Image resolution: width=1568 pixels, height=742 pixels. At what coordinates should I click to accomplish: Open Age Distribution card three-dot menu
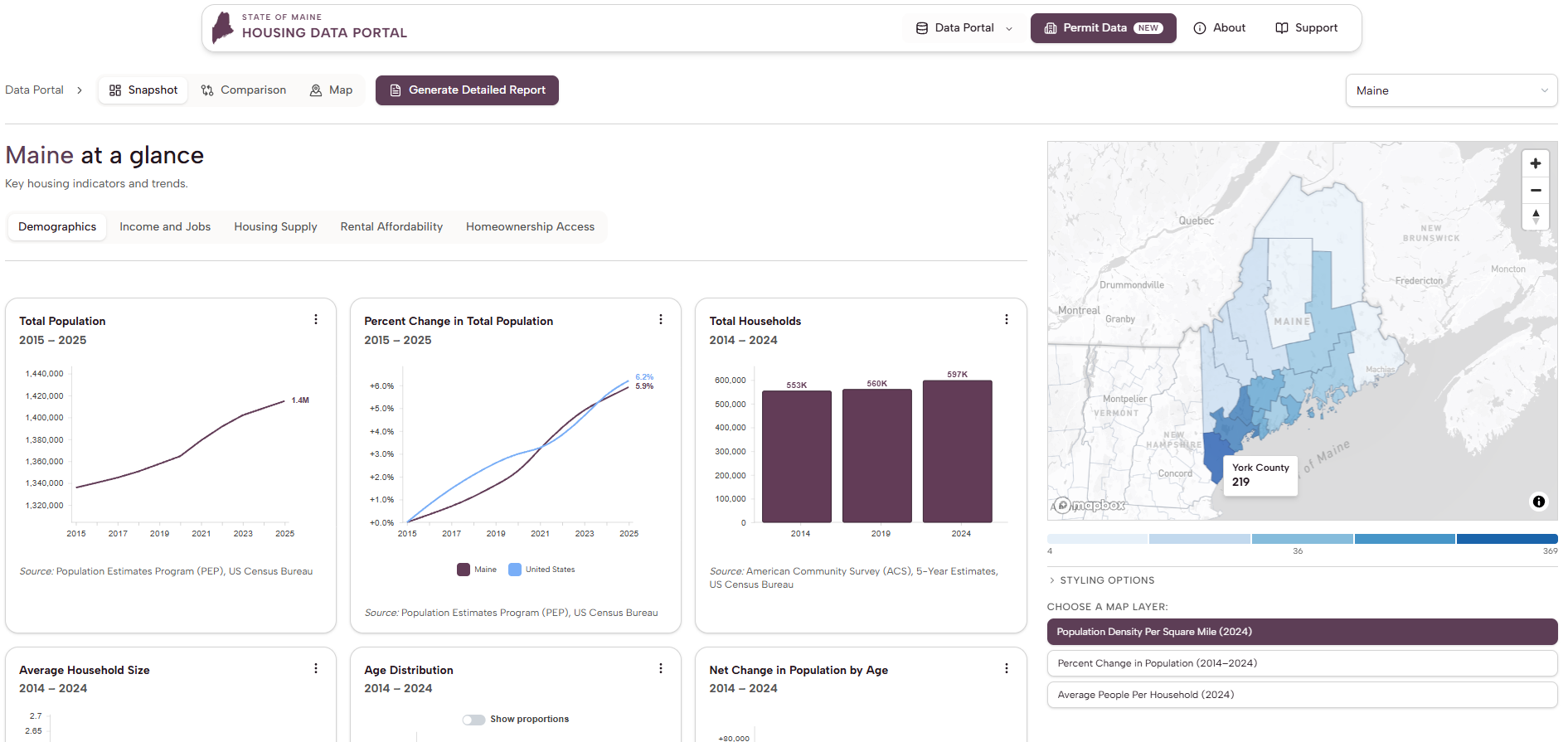[661, 668]
